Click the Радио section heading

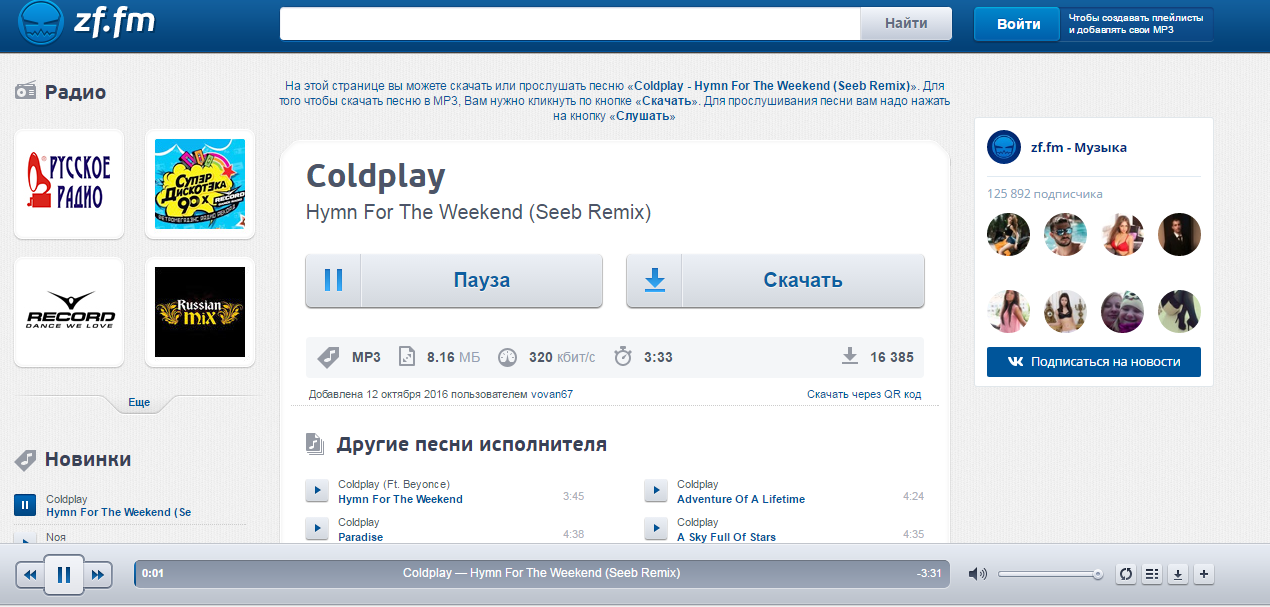(75, 92)
